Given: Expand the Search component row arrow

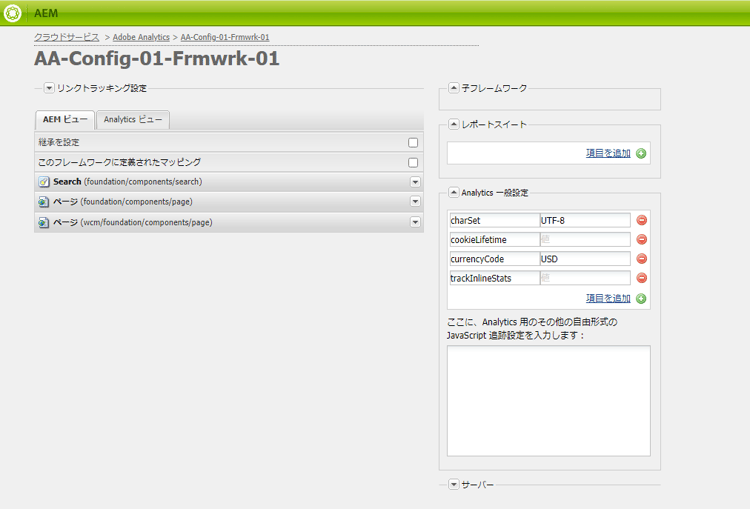Looking at the screenshot, I should pos(415,182).
